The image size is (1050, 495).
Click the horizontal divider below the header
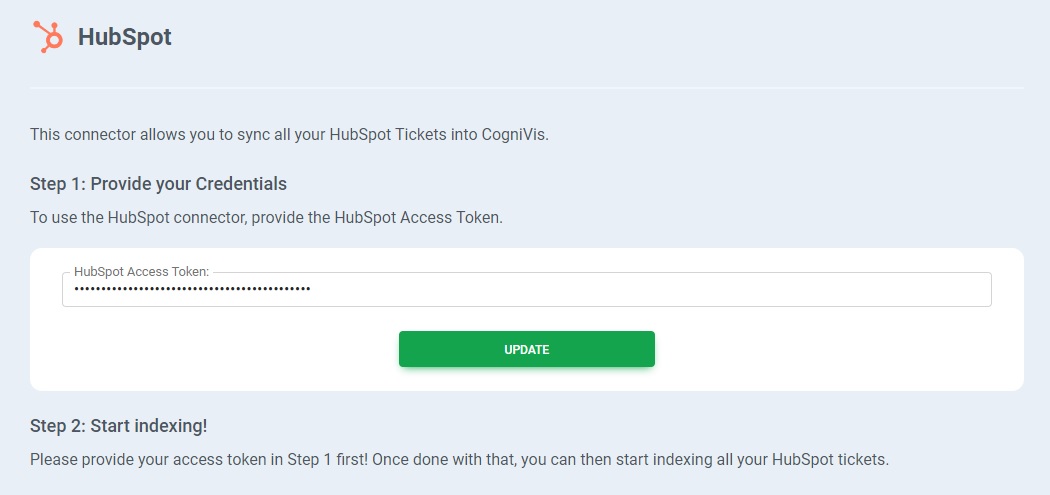pyautogui.click(x=527, y=88)
